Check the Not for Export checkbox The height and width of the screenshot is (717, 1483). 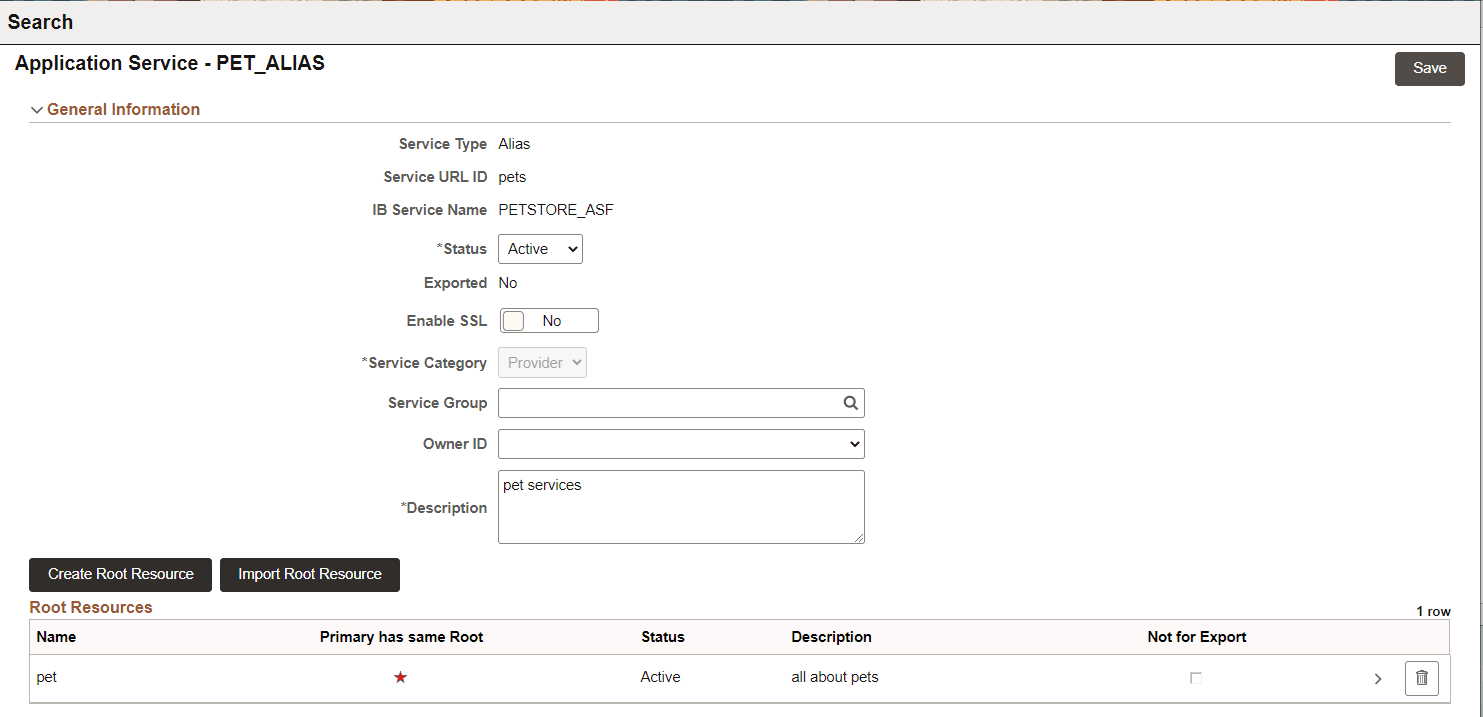point(1196,678)
